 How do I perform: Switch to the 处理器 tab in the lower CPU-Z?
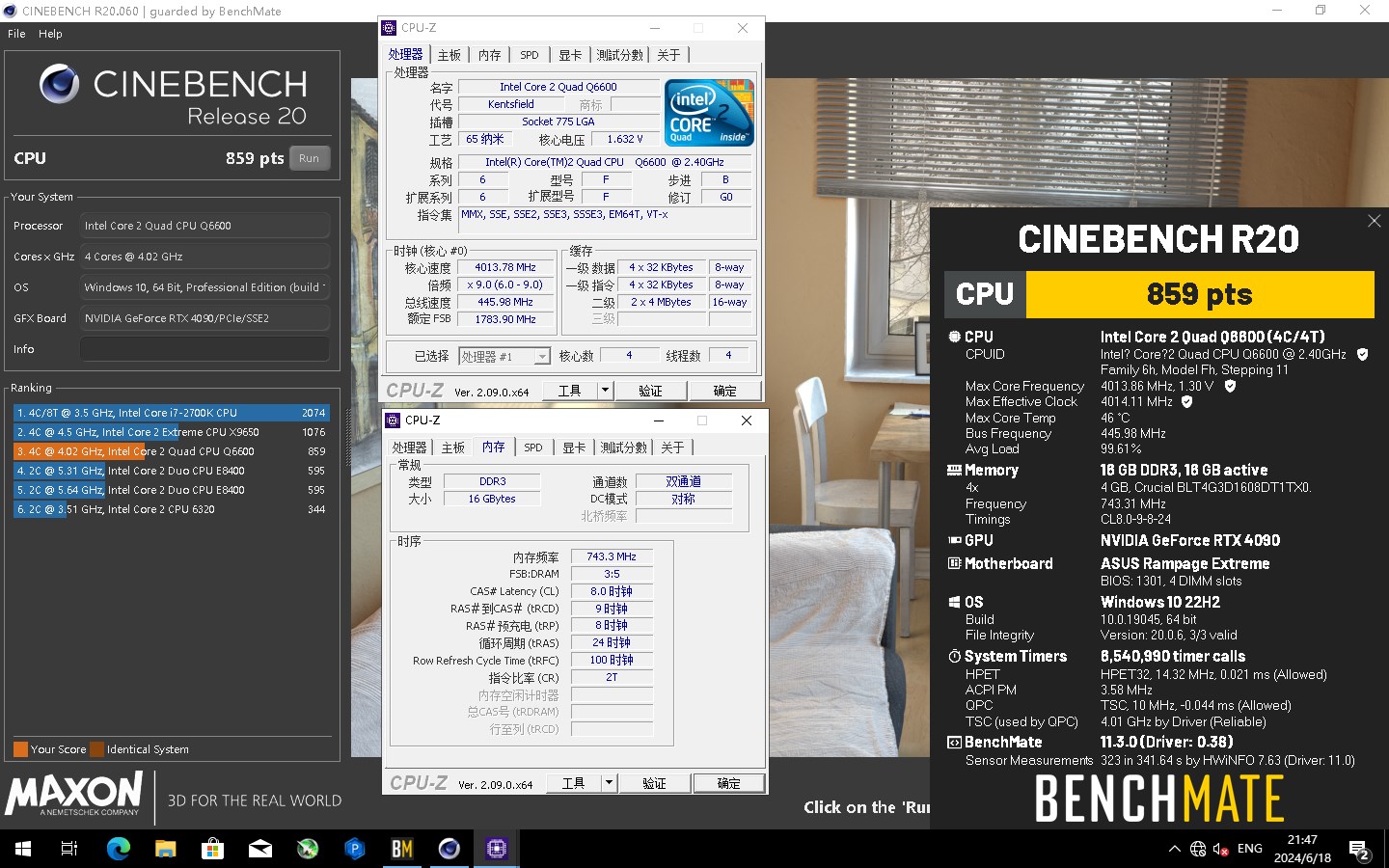409,448
